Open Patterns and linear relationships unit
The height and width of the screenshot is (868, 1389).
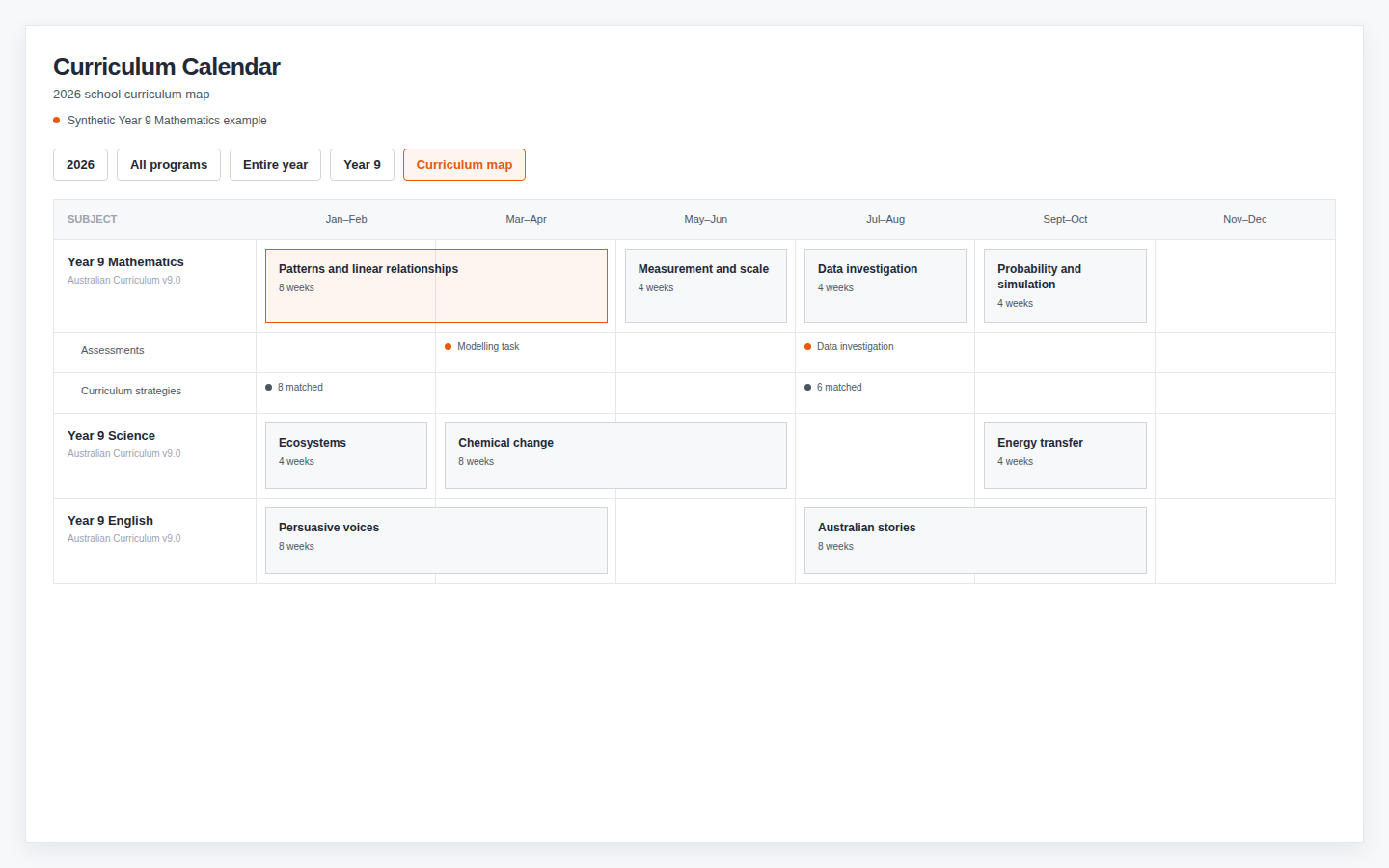coord(436,285)
